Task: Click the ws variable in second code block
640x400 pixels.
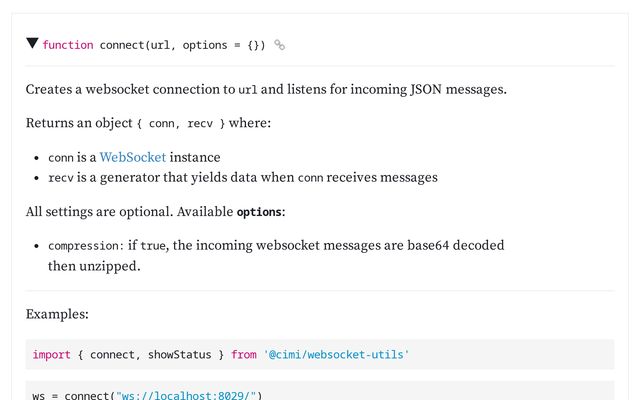Action: 39,396
